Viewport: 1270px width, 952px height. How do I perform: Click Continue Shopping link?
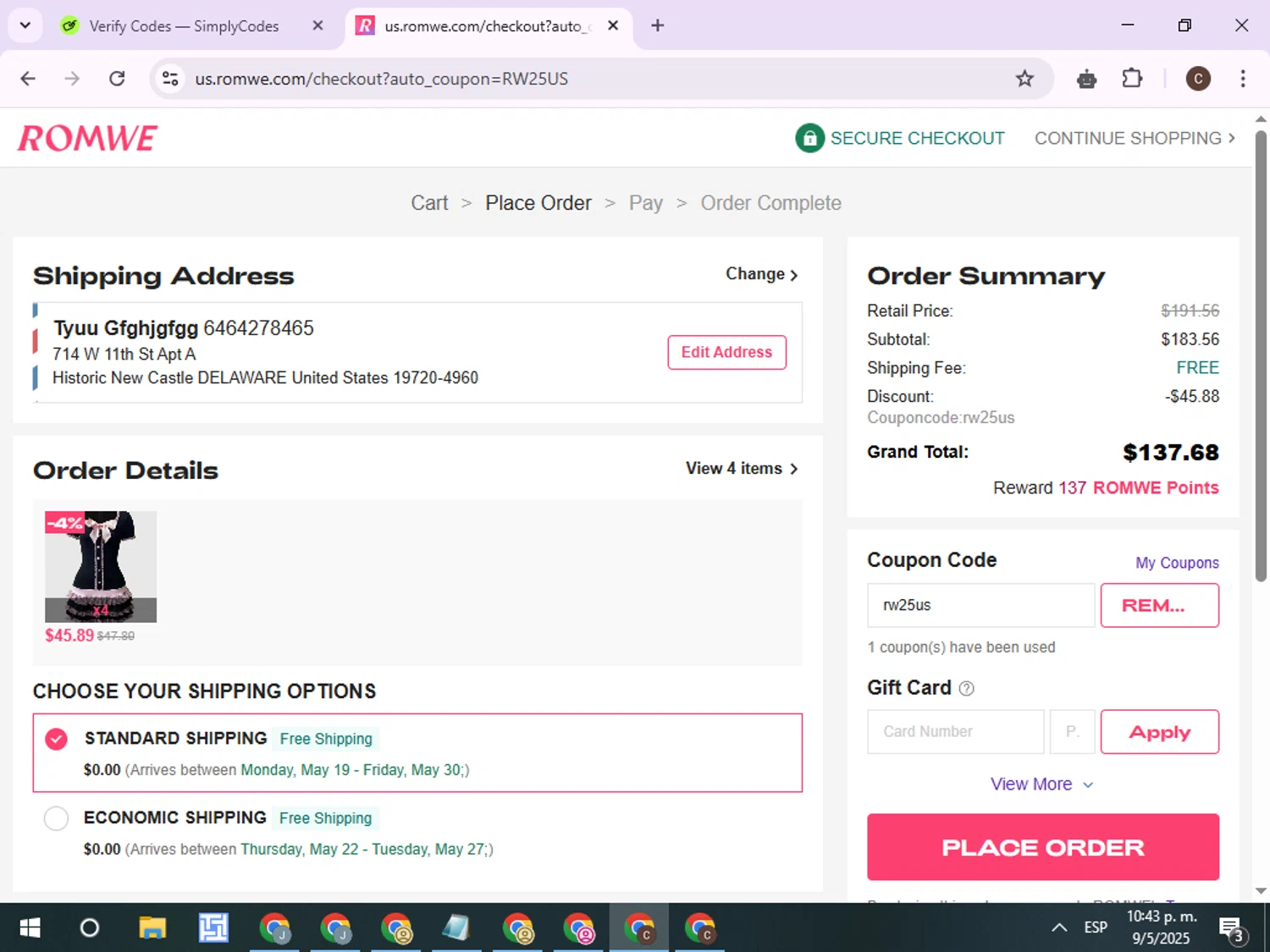click(x=1135, y=138)
